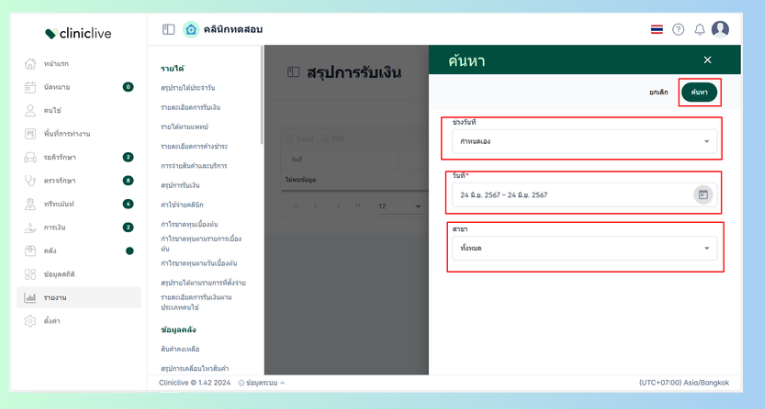The image size is (765, 409).
Task: Click the (UTC+07:00) Asia/Bangkok timezone text
Action: (684, 383)
